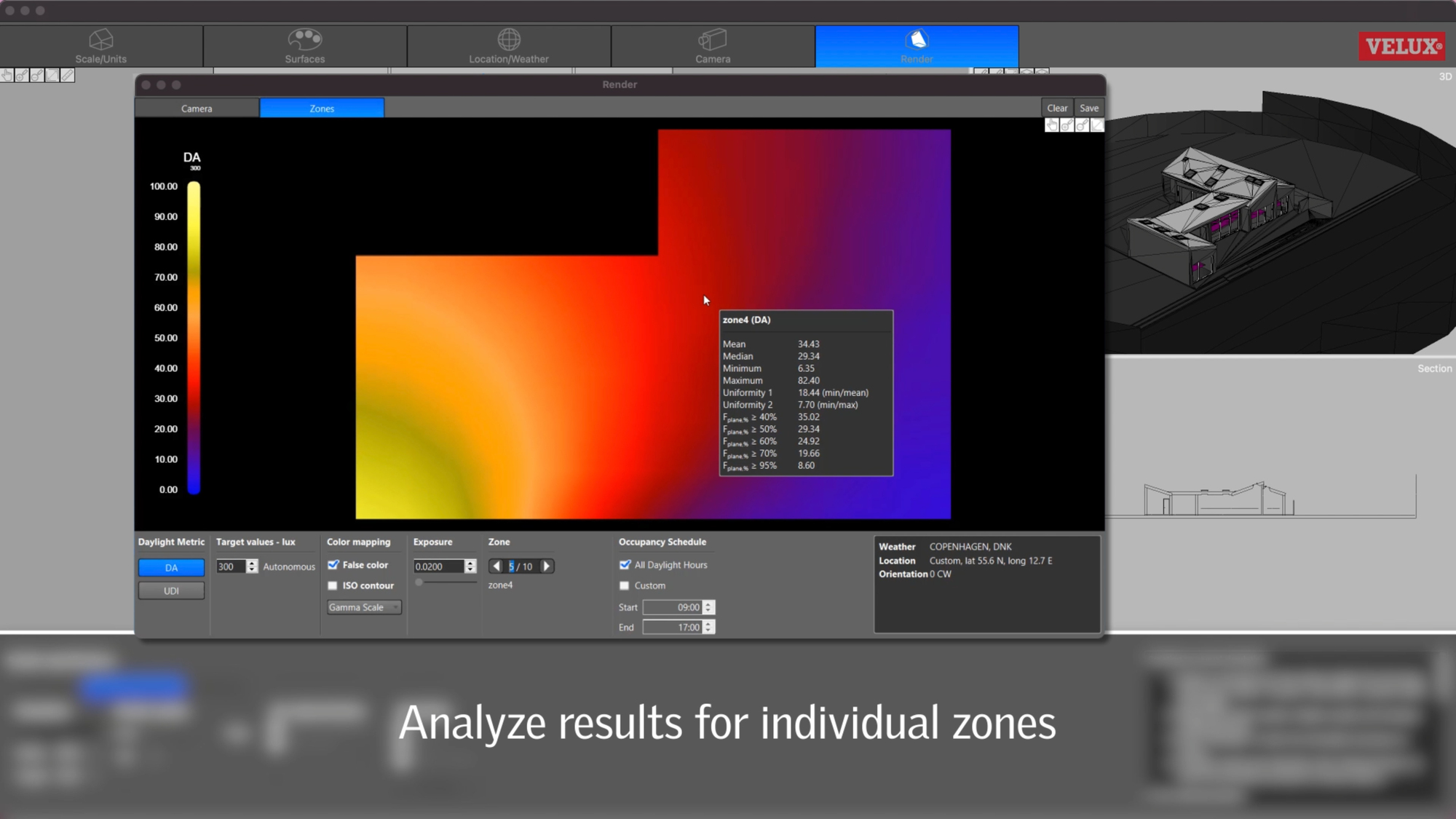Open the Gamma Scale dropdown

363,607
